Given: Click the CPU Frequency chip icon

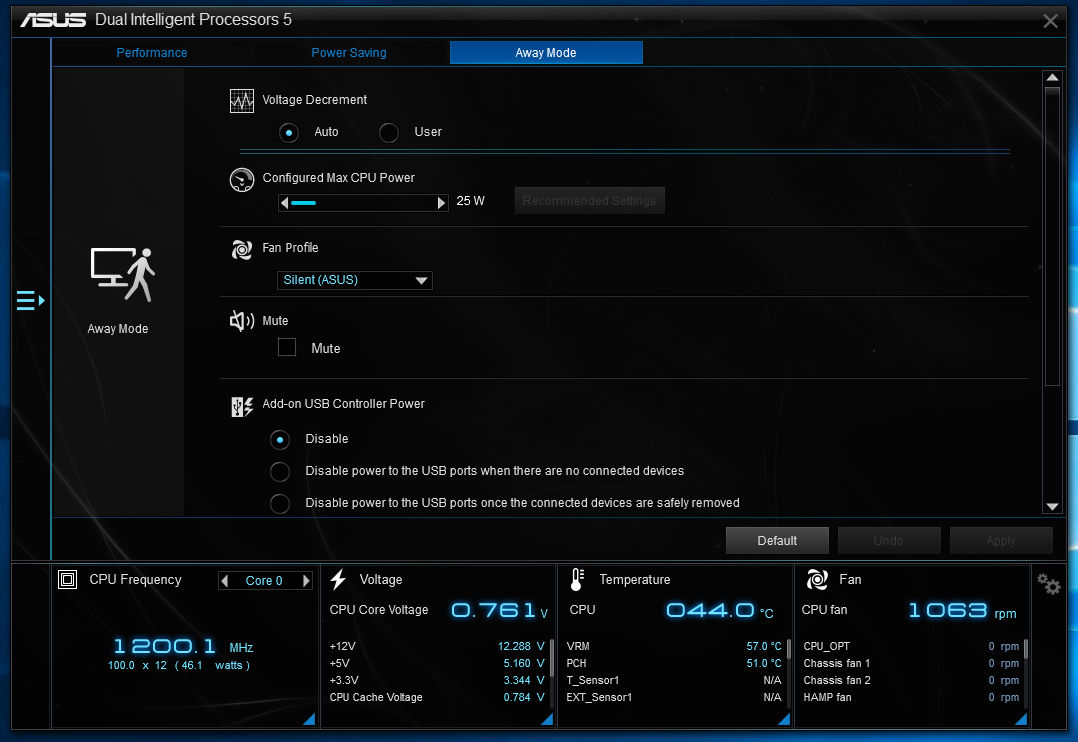Looking at the screenshot, I should (67, 580).
